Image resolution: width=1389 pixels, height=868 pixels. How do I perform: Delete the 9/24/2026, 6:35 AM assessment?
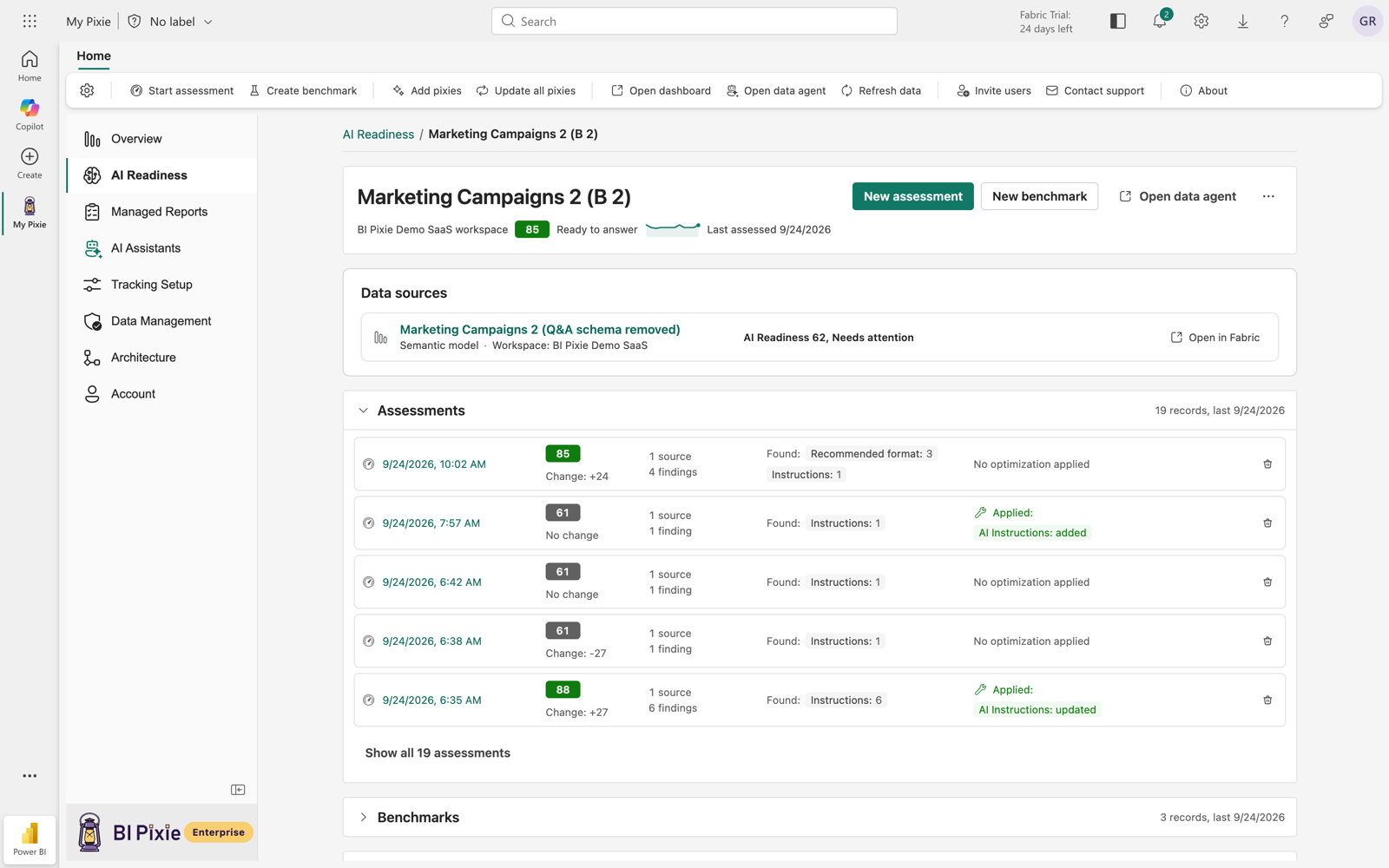(1267, 700)
